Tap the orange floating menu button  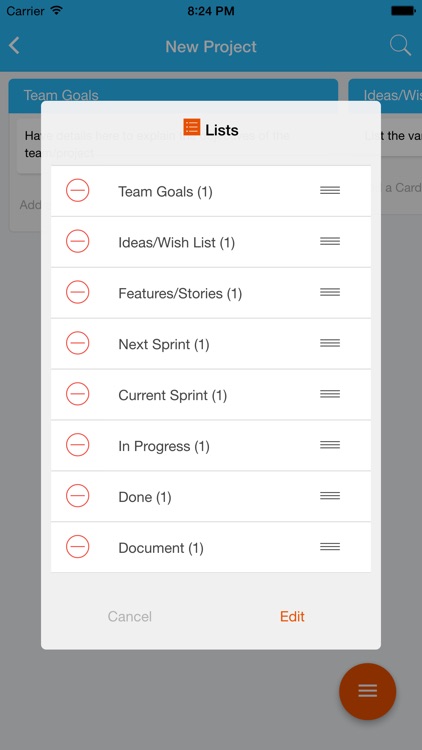coord(367,691)
